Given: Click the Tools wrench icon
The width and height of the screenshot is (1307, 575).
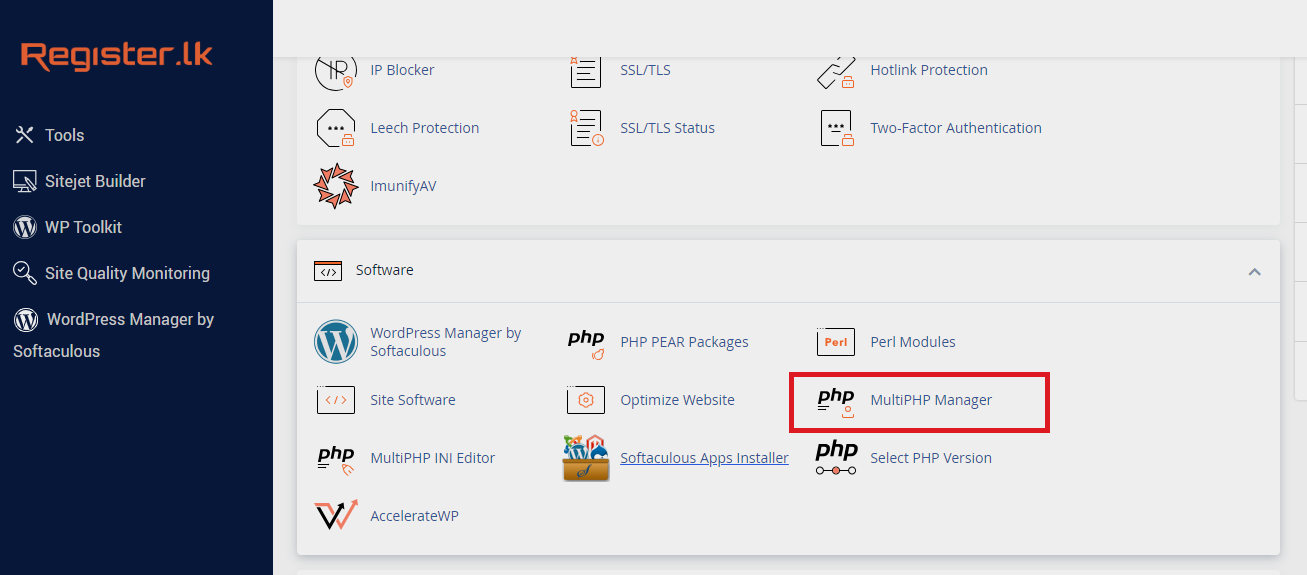Looking at the screenshot, I should tap(25, 135).
